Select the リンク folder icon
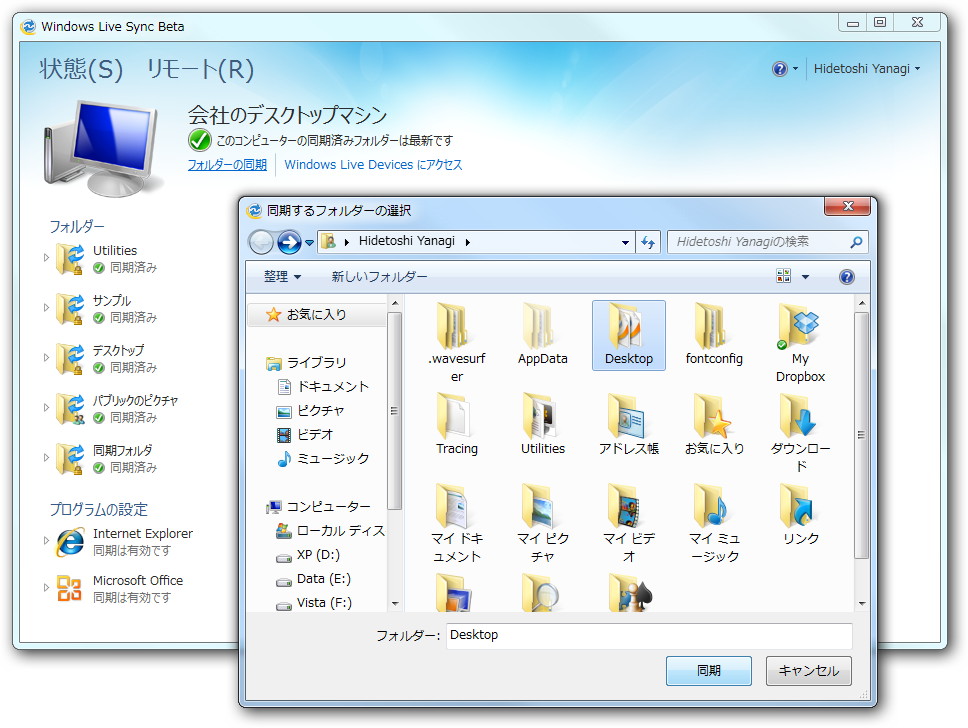 [x=799, y=506]
